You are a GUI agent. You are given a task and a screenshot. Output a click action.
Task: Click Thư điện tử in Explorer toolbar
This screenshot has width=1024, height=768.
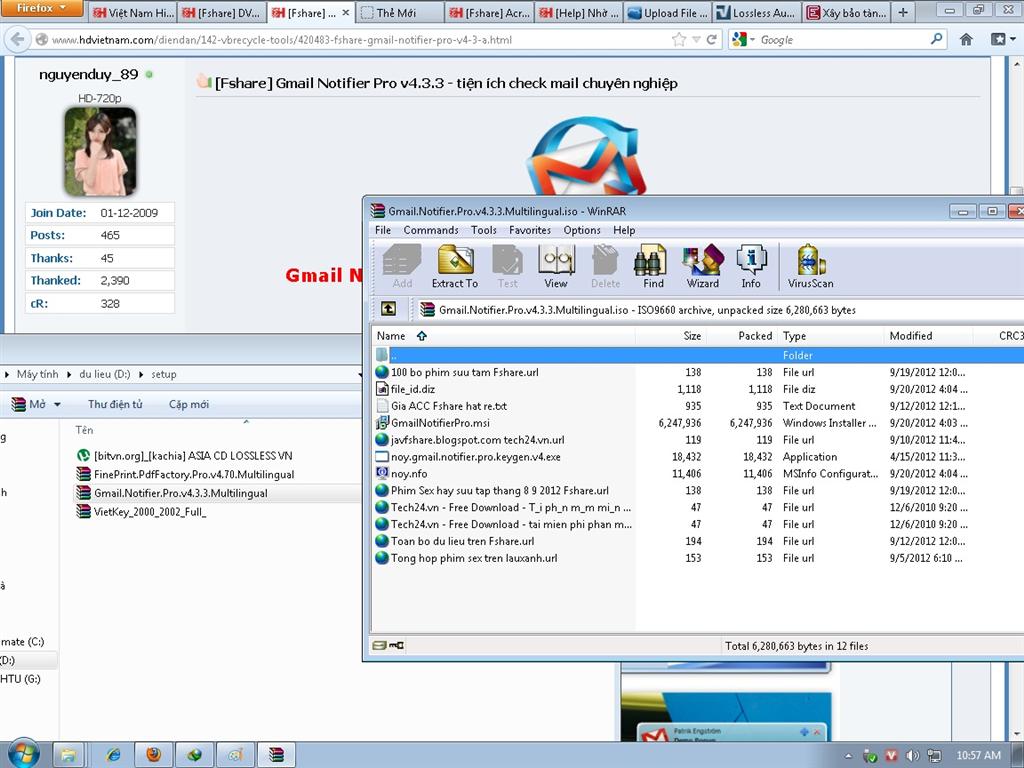tap(115, 405)
